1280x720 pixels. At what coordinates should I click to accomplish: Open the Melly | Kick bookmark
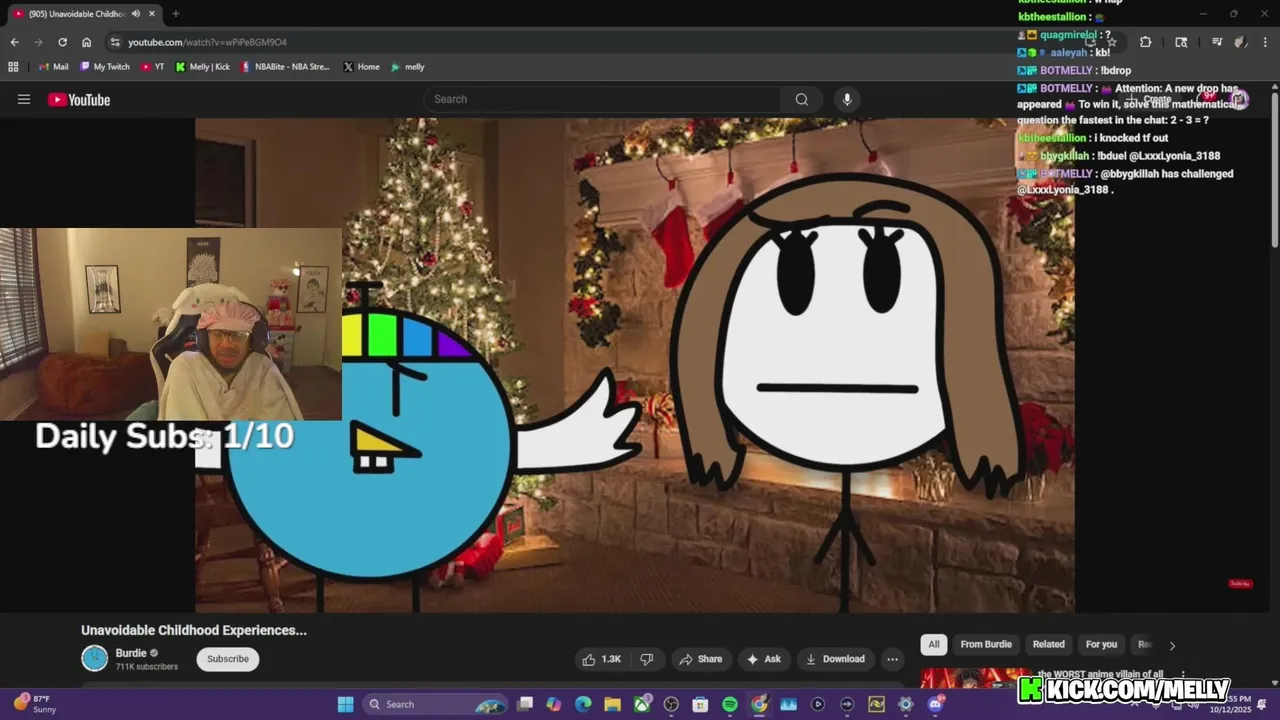[x=203, y=67]
